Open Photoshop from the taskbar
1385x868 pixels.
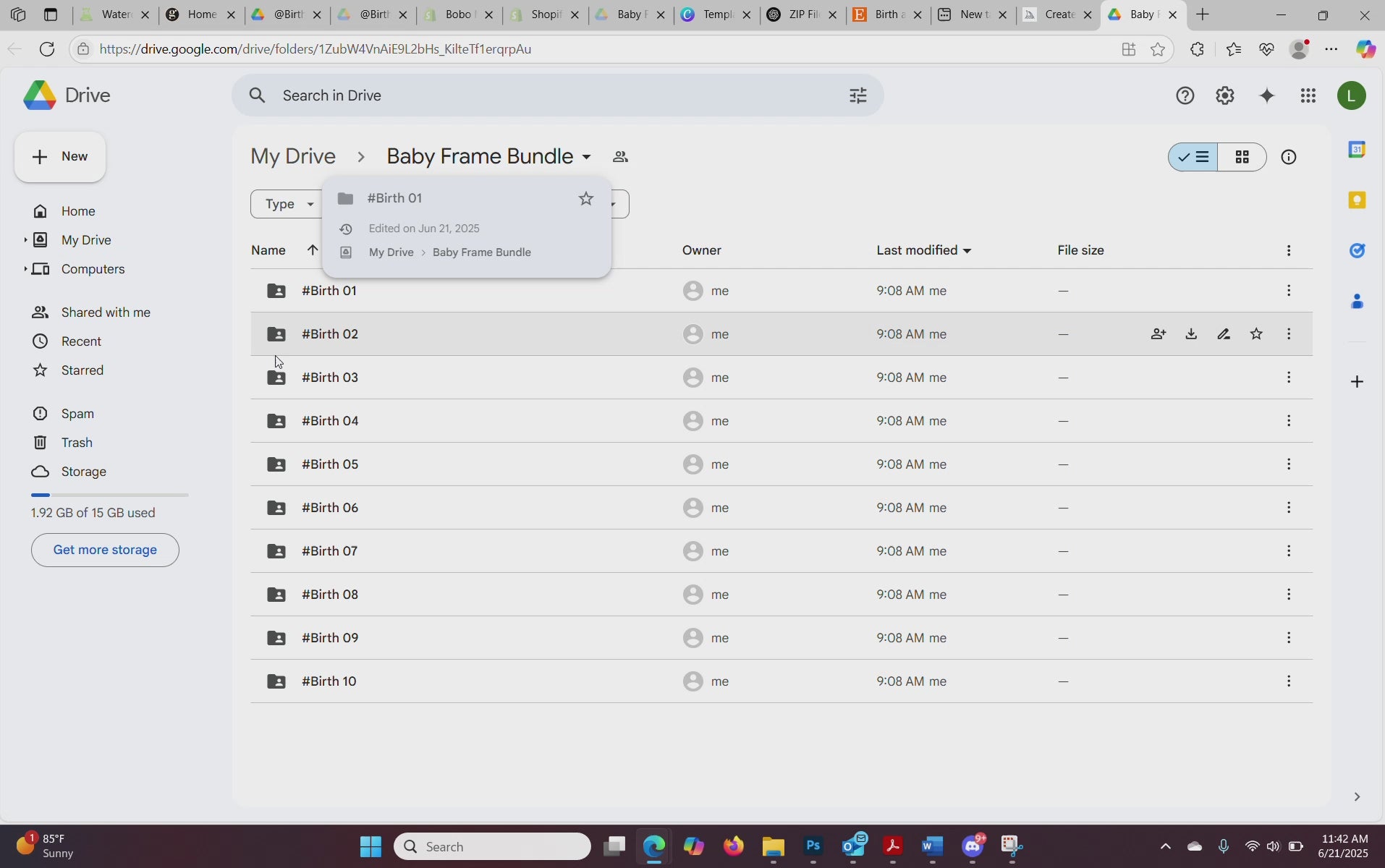coord(813,846)
